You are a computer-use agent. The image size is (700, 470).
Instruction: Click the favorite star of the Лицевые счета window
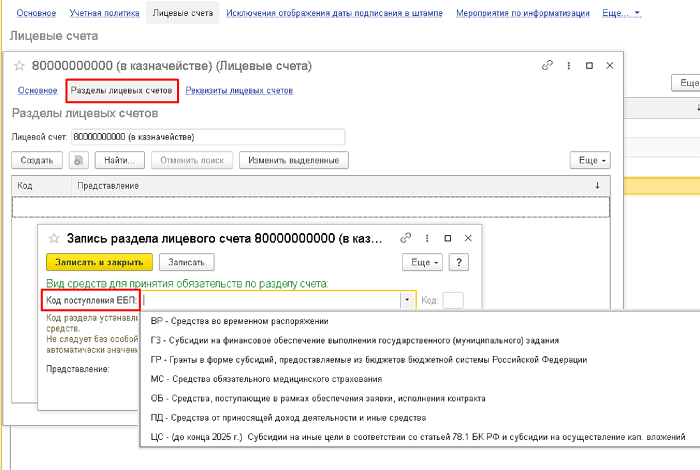19,66
